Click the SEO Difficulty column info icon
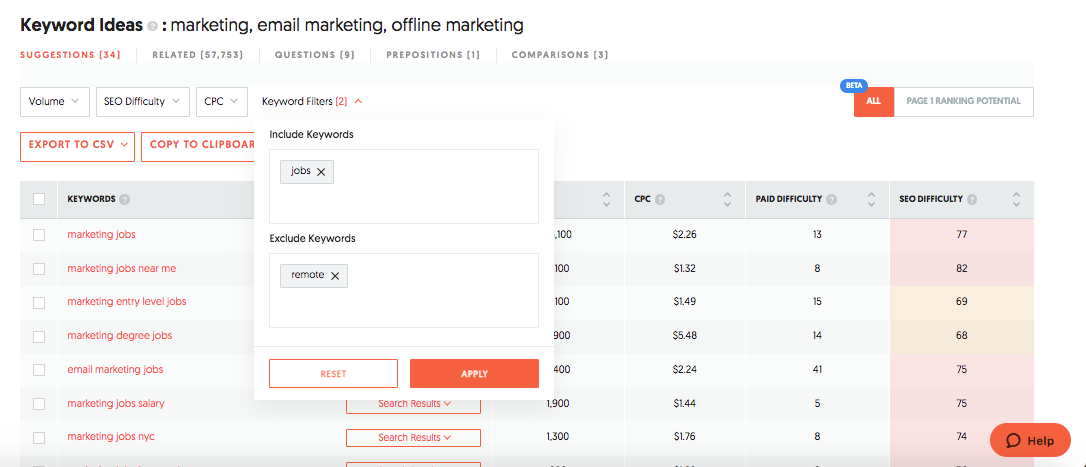This screenshot has height=467, width=1086. 972,199
